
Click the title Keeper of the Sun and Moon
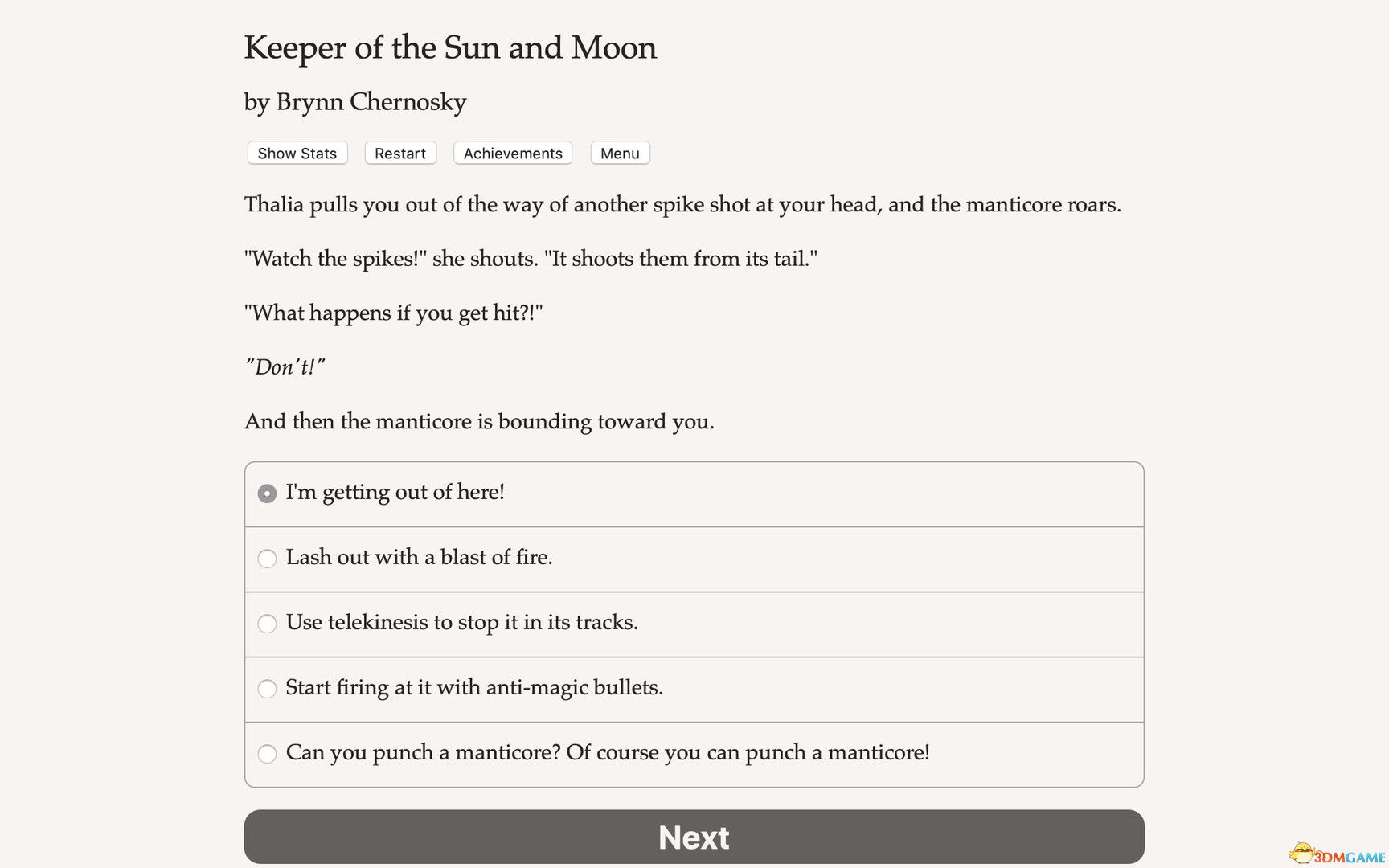[x=450, y=48]
